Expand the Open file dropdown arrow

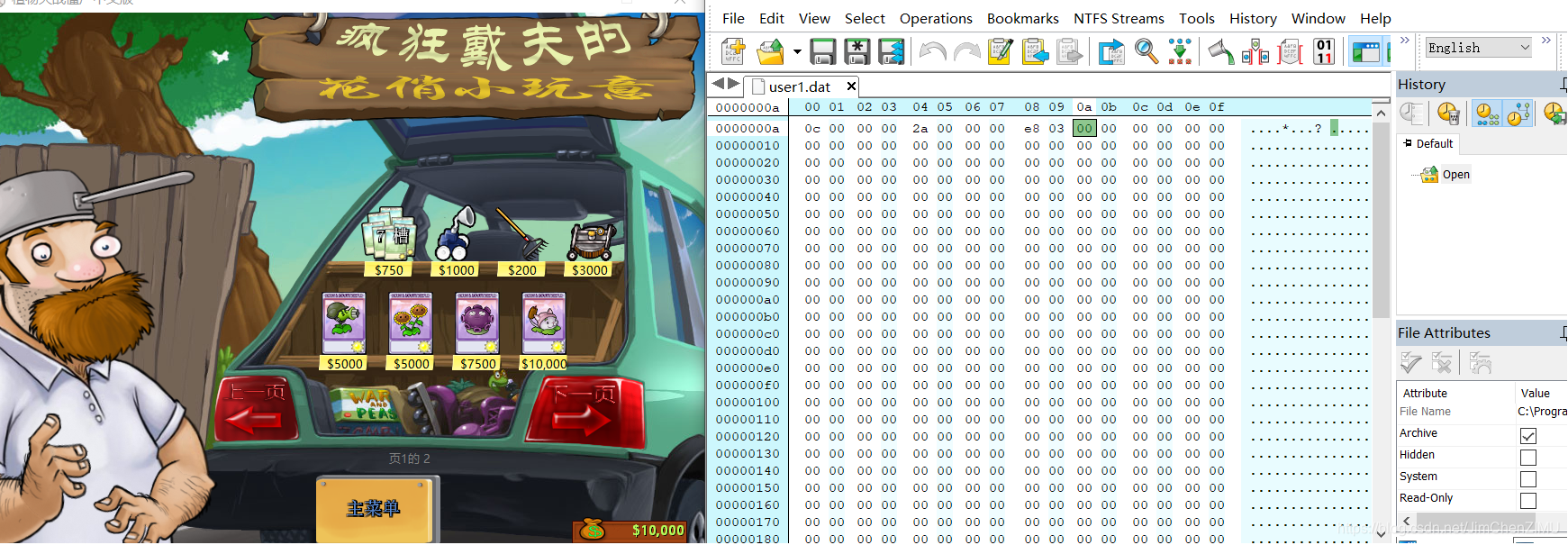(x=797, y=52)
